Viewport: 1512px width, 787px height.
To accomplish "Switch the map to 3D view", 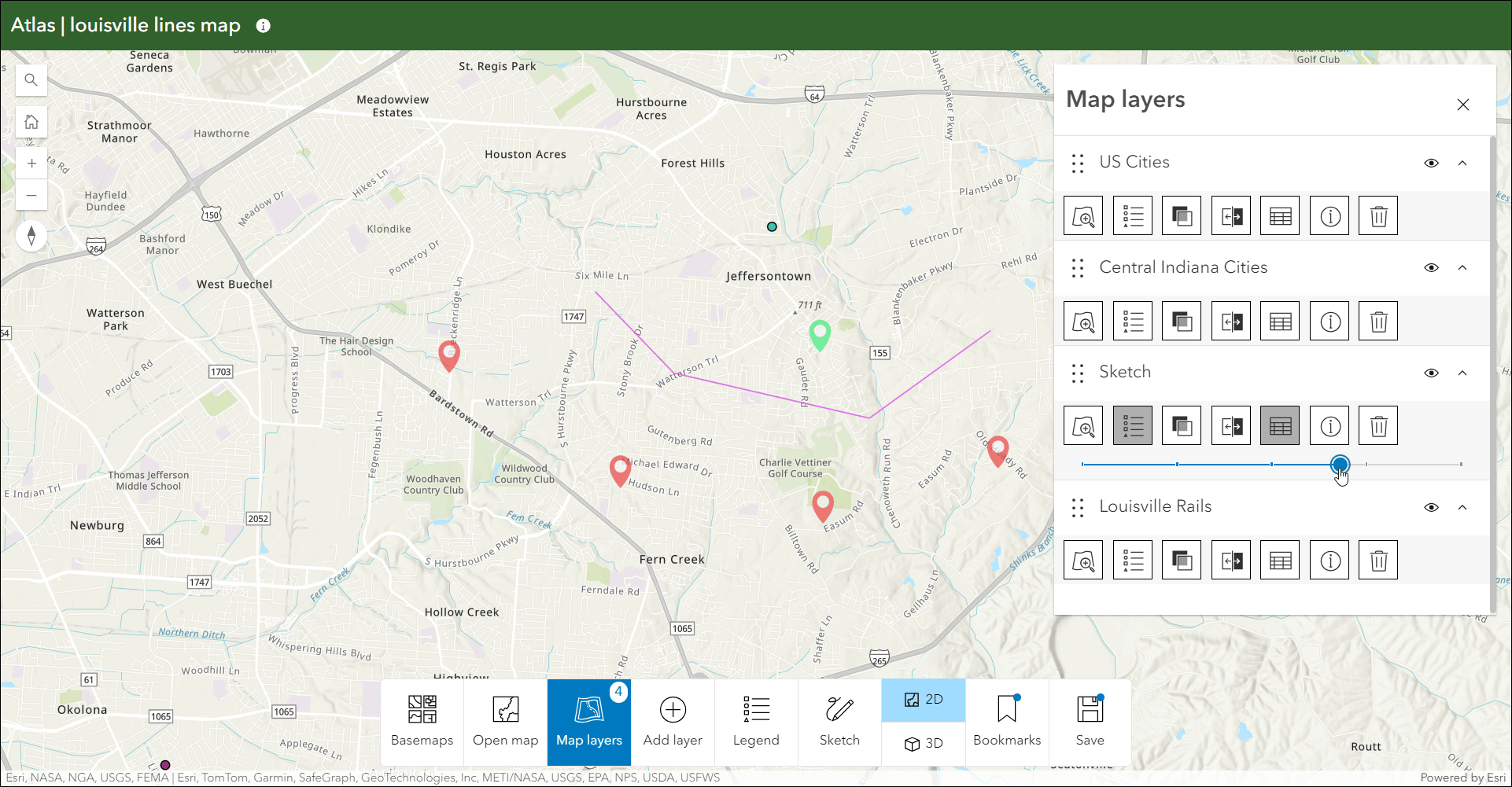I will pos(924,744).
